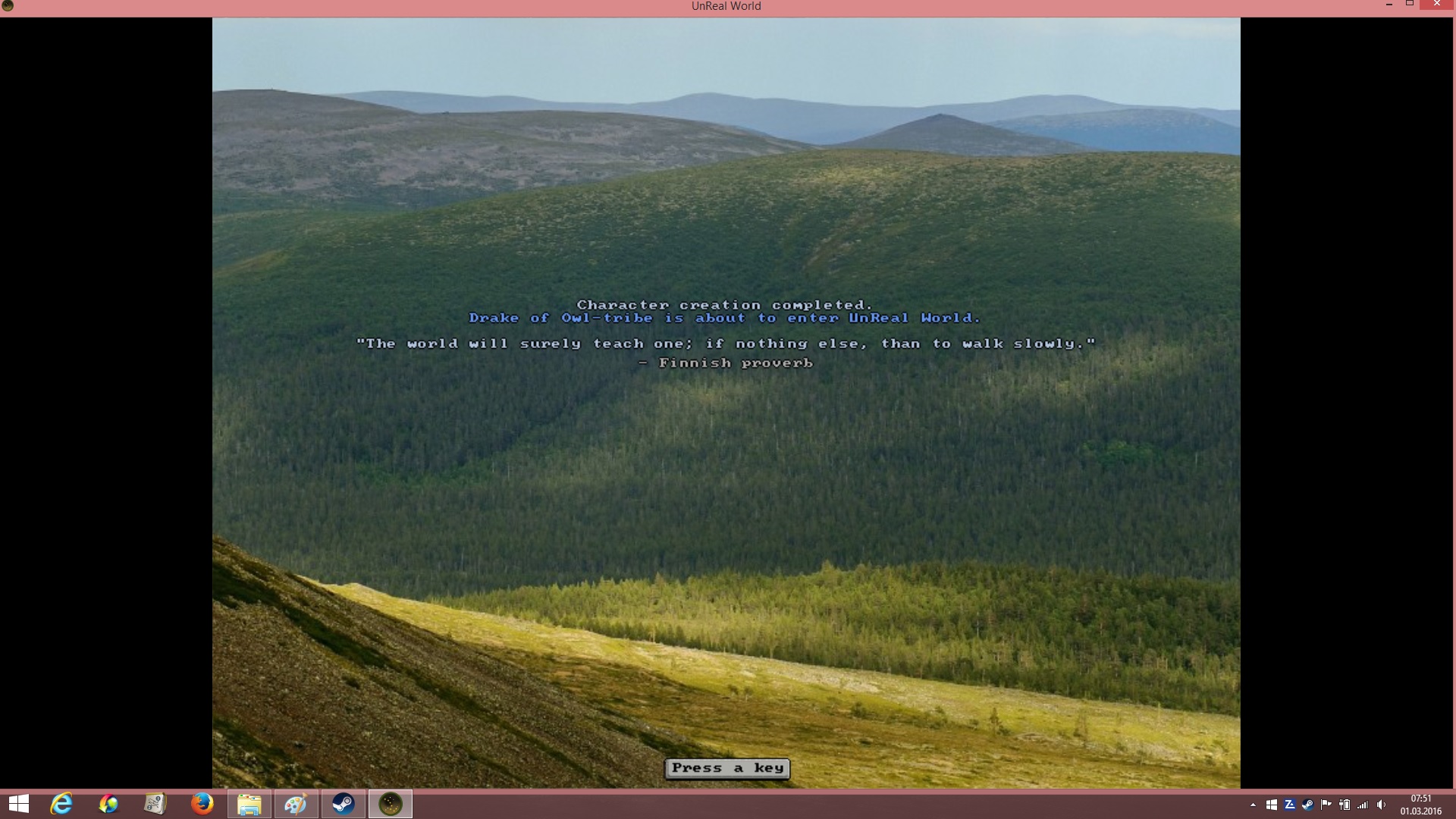The width and height of the screenshot is (1456, 819).
Task: Click the "Drake of Owl-tribe" blue text line
Action: click(x=725, y=318)
